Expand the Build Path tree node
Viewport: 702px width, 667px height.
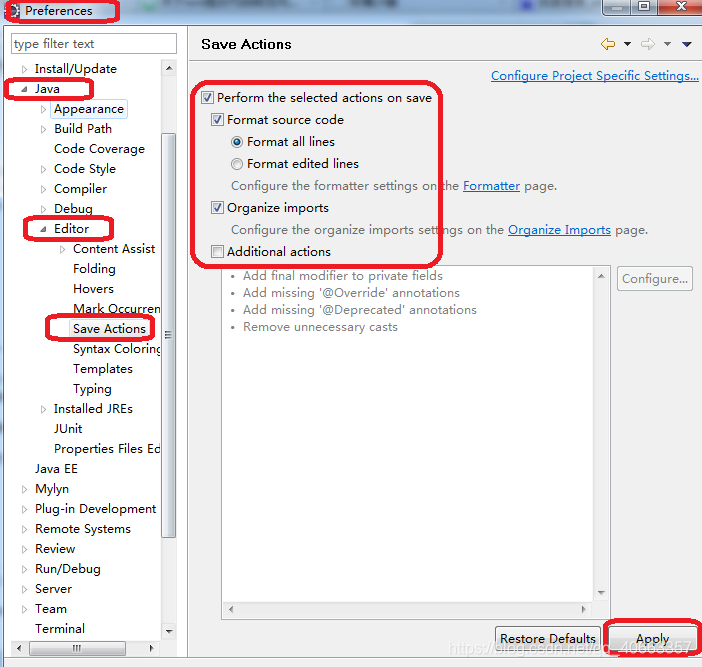pyautogui.click(x=43, y=129)
